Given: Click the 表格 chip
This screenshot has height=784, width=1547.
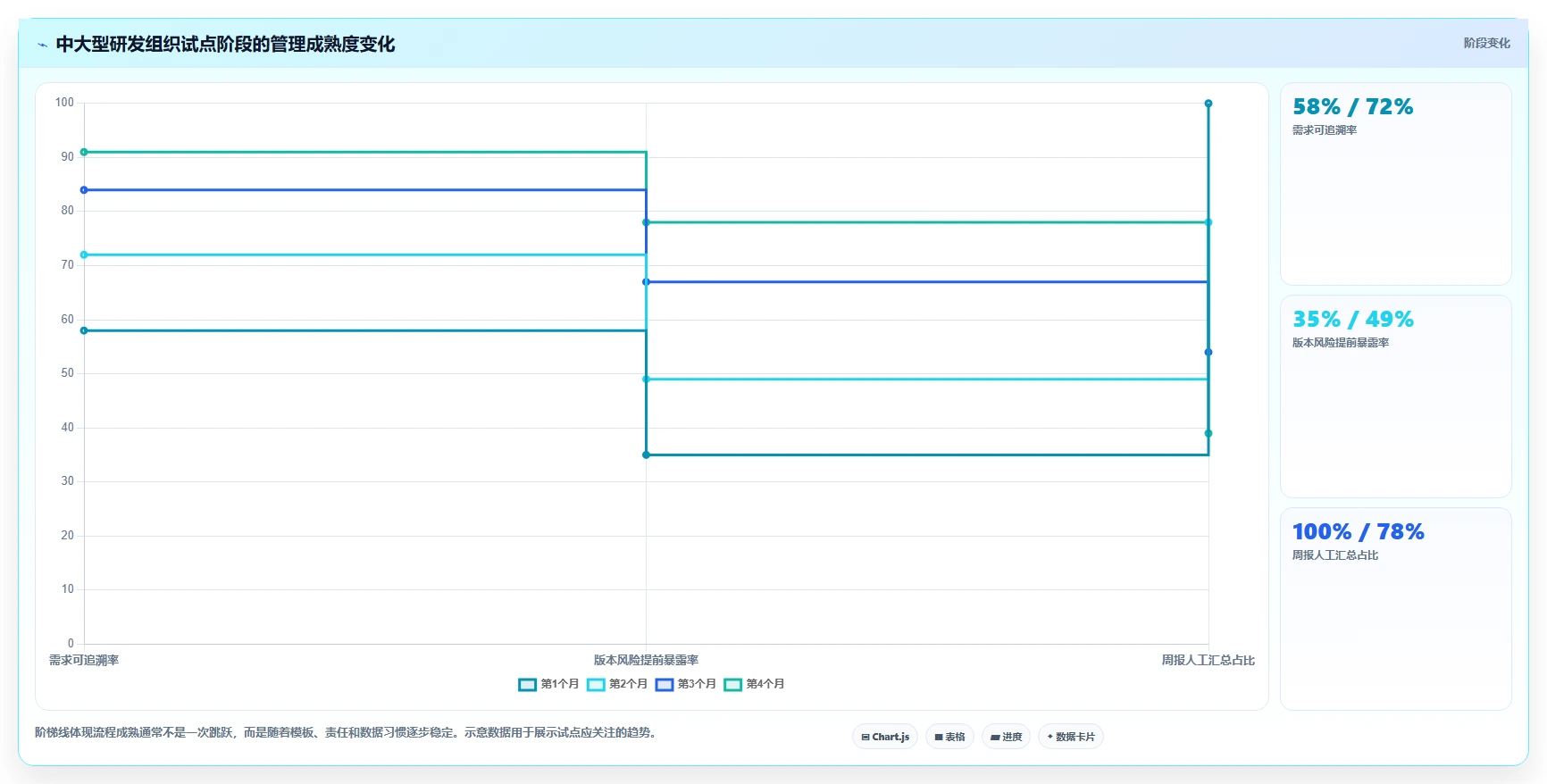Looking at the screenshot, I should 949,737.
